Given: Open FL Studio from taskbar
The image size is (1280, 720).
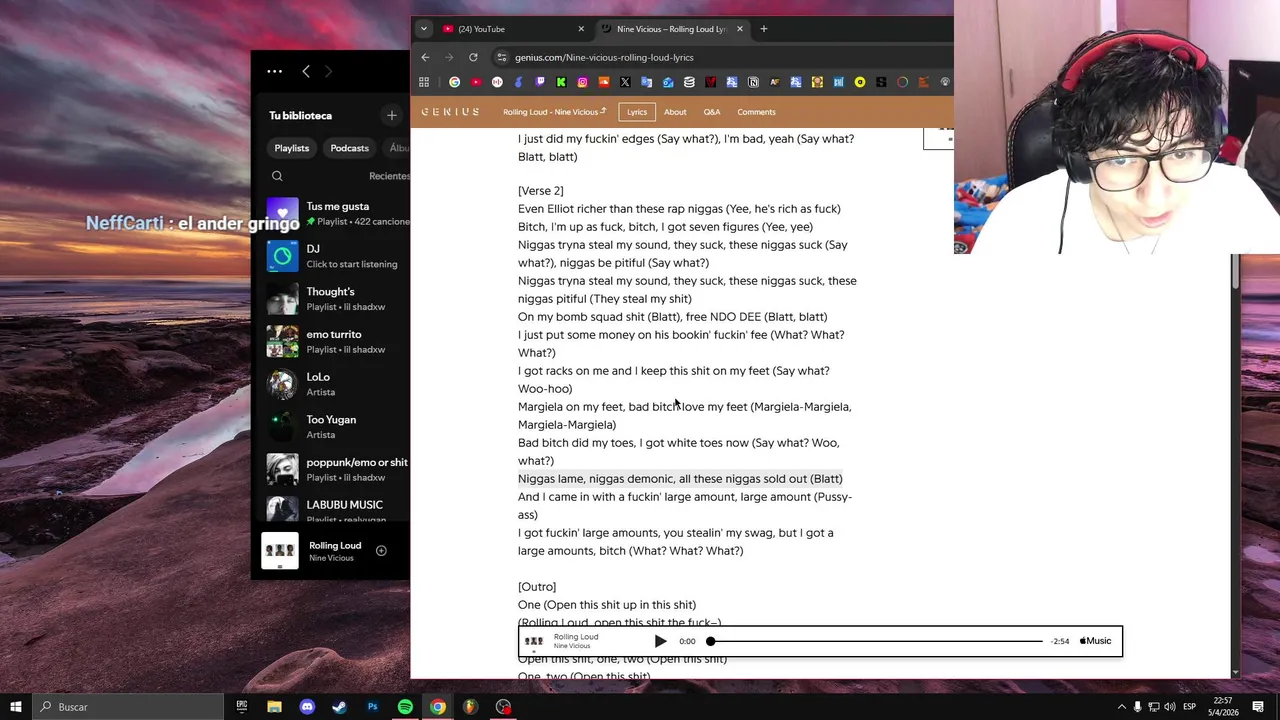Looking at the screenshot, I should 470,707.
